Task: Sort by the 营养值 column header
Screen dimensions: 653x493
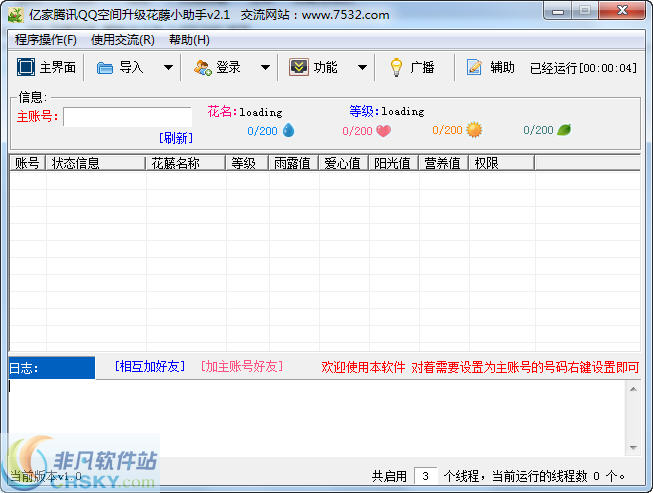Action: point(444,163)
